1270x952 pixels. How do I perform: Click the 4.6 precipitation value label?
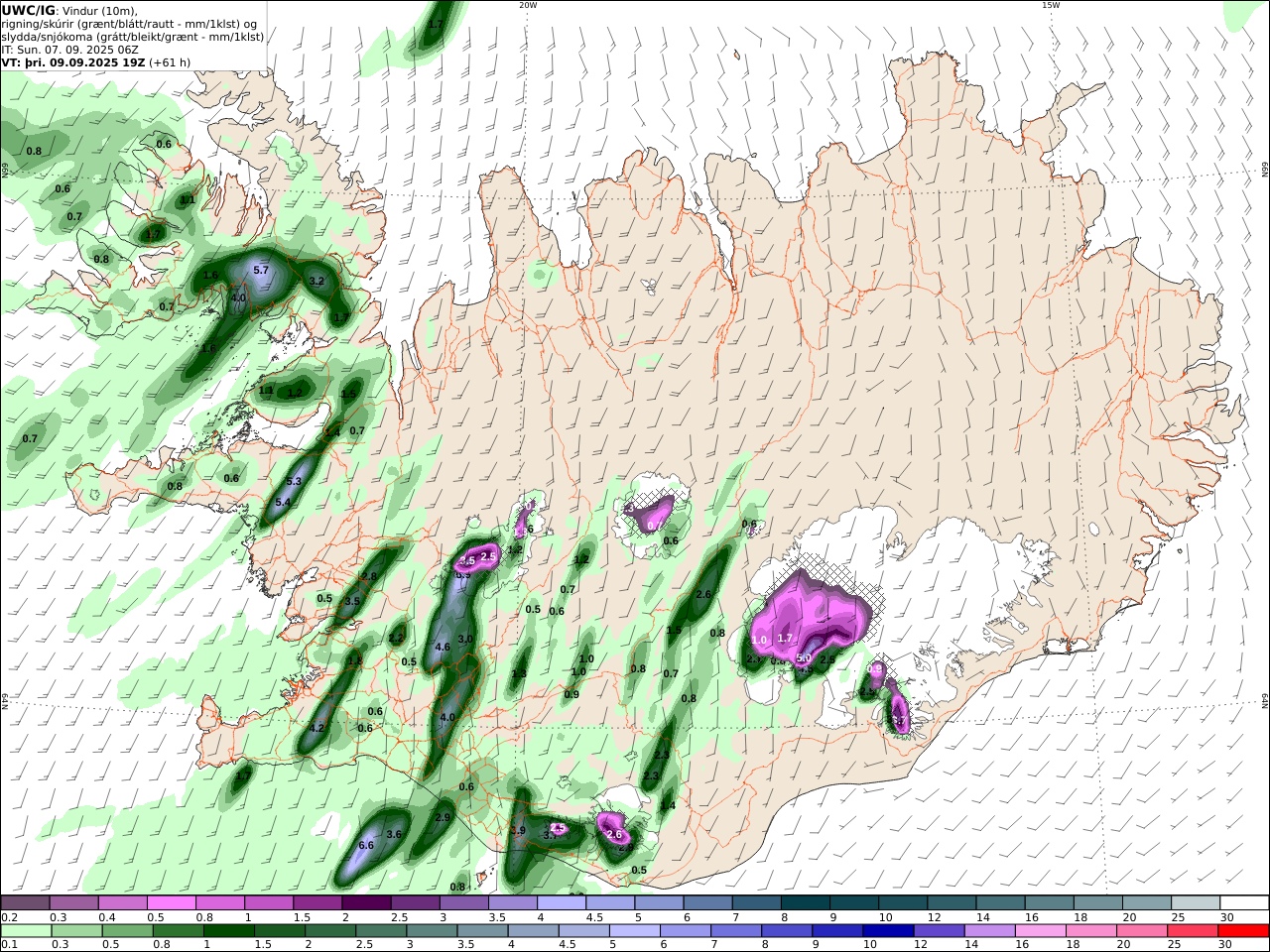click(x=443, y=648)
